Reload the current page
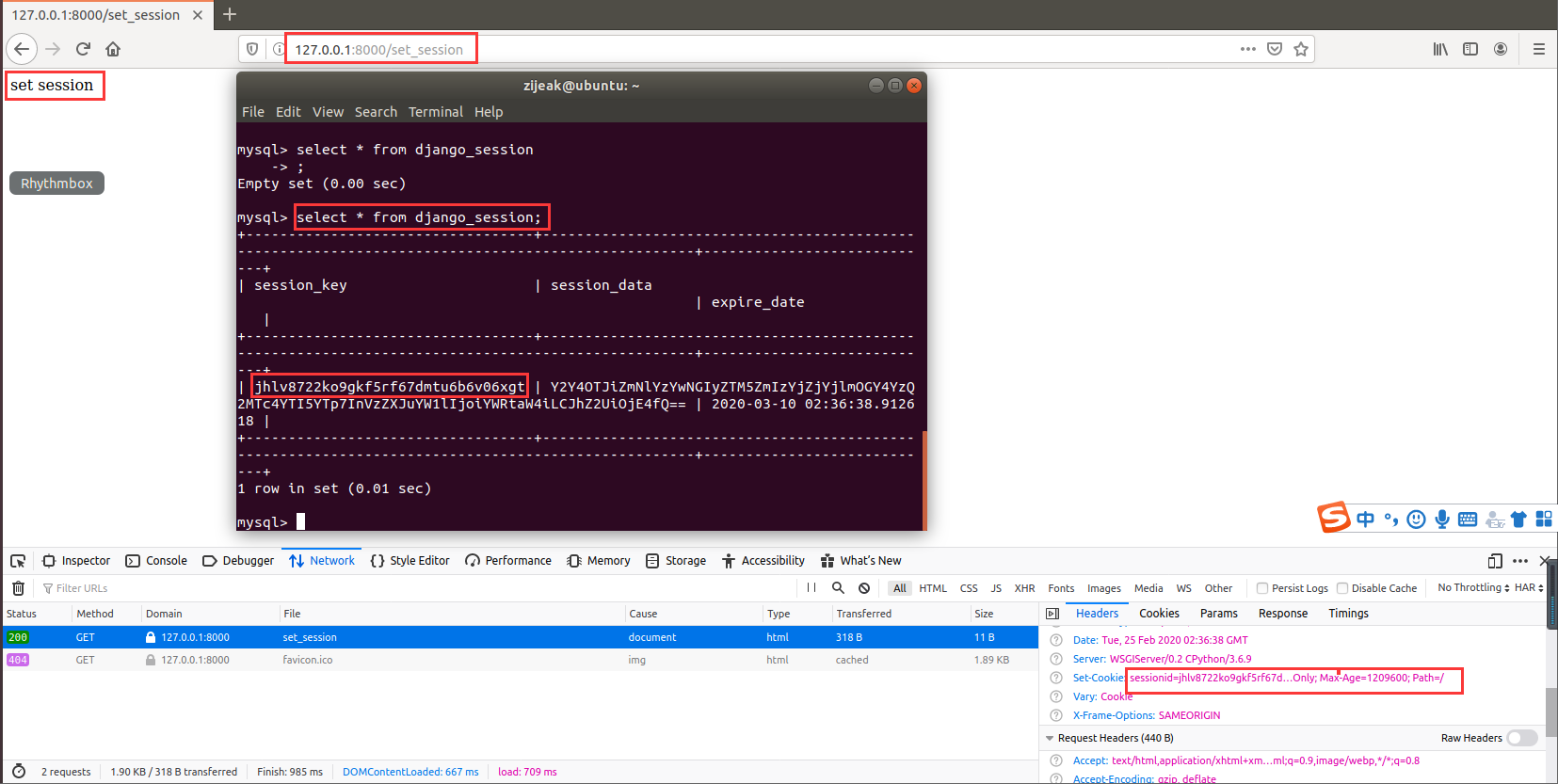1558x784 pixels. pos(83,49)
